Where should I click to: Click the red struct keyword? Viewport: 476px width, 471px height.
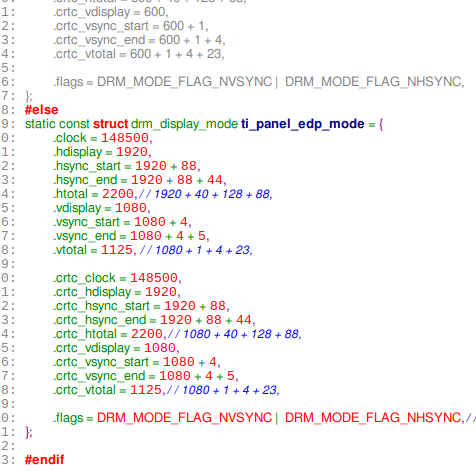coord(110,124)
